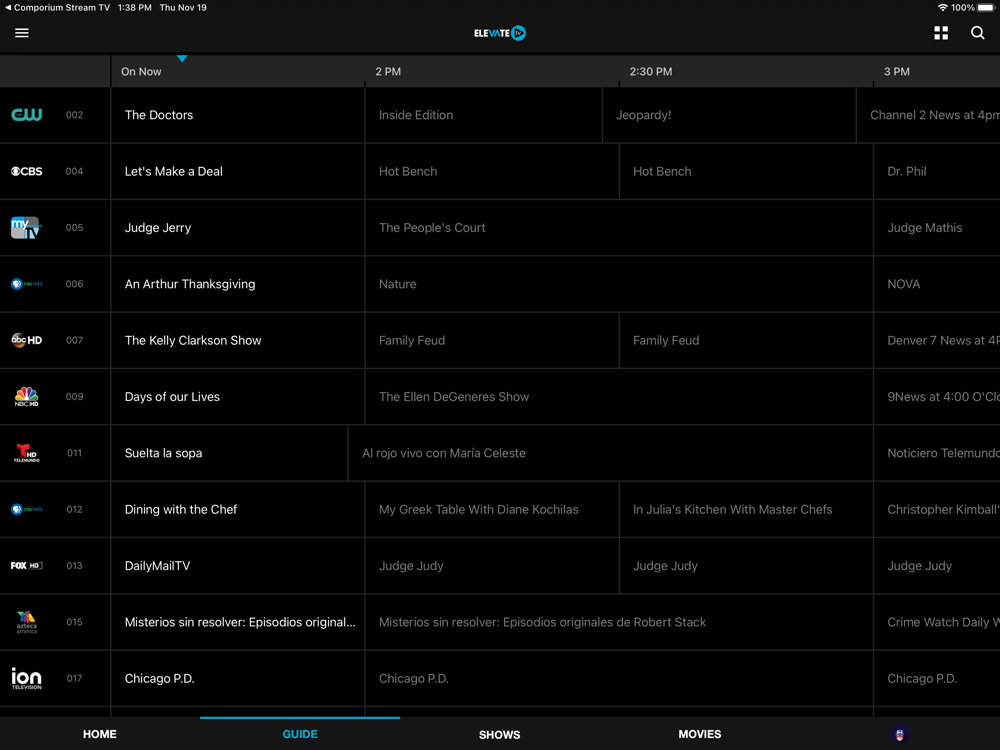Open the profile avatar icon
Screen dimensions: 1000x750
[x=899, y=734]
